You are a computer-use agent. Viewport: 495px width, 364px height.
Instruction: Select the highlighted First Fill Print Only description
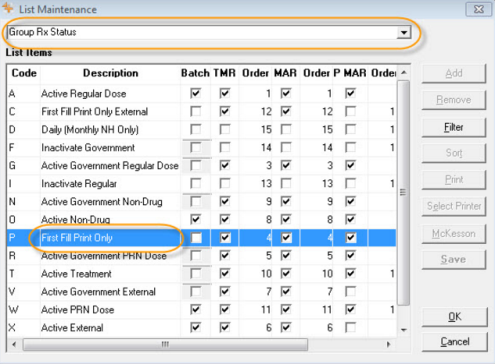[77, 238]
